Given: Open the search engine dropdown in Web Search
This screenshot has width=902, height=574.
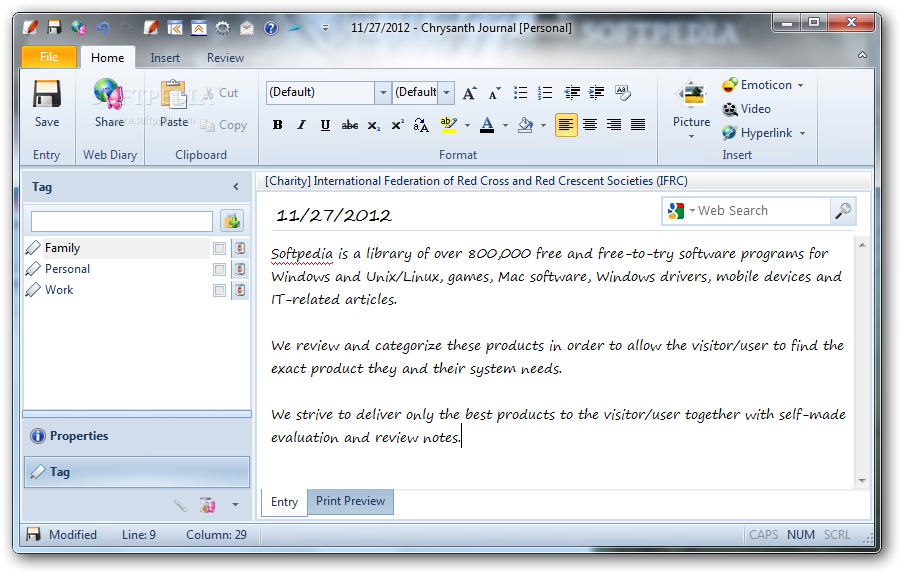Looking at the screenshot, I should 692,210.
